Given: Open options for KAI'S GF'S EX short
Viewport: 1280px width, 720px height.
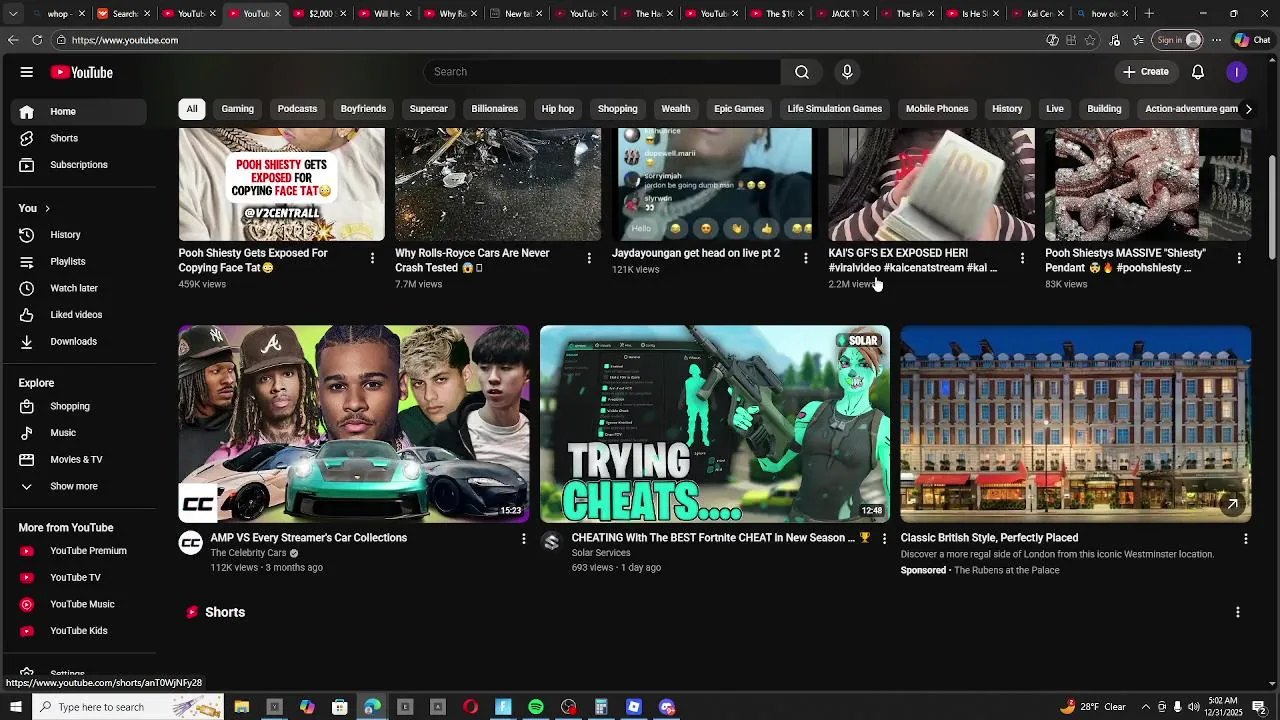Looking at the screenshot, I should click(1022, 258).
